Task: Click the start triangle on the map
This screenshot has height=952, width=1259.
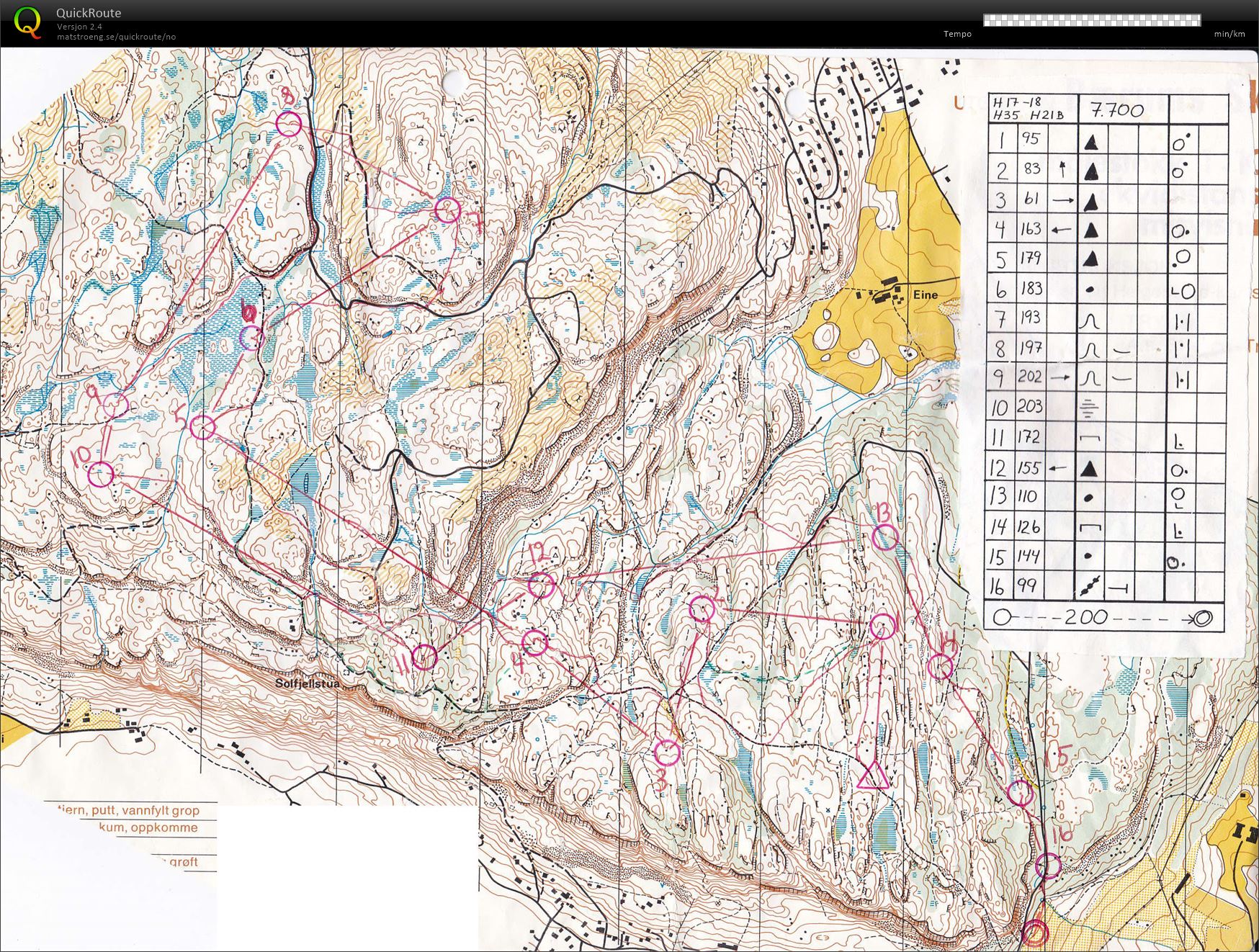Action: (x=872, y=776)
